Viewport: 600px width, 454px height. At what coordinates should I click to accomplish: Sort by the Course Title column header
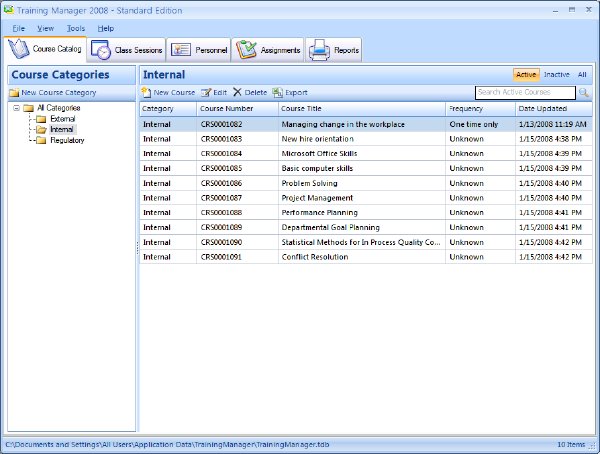362,109
